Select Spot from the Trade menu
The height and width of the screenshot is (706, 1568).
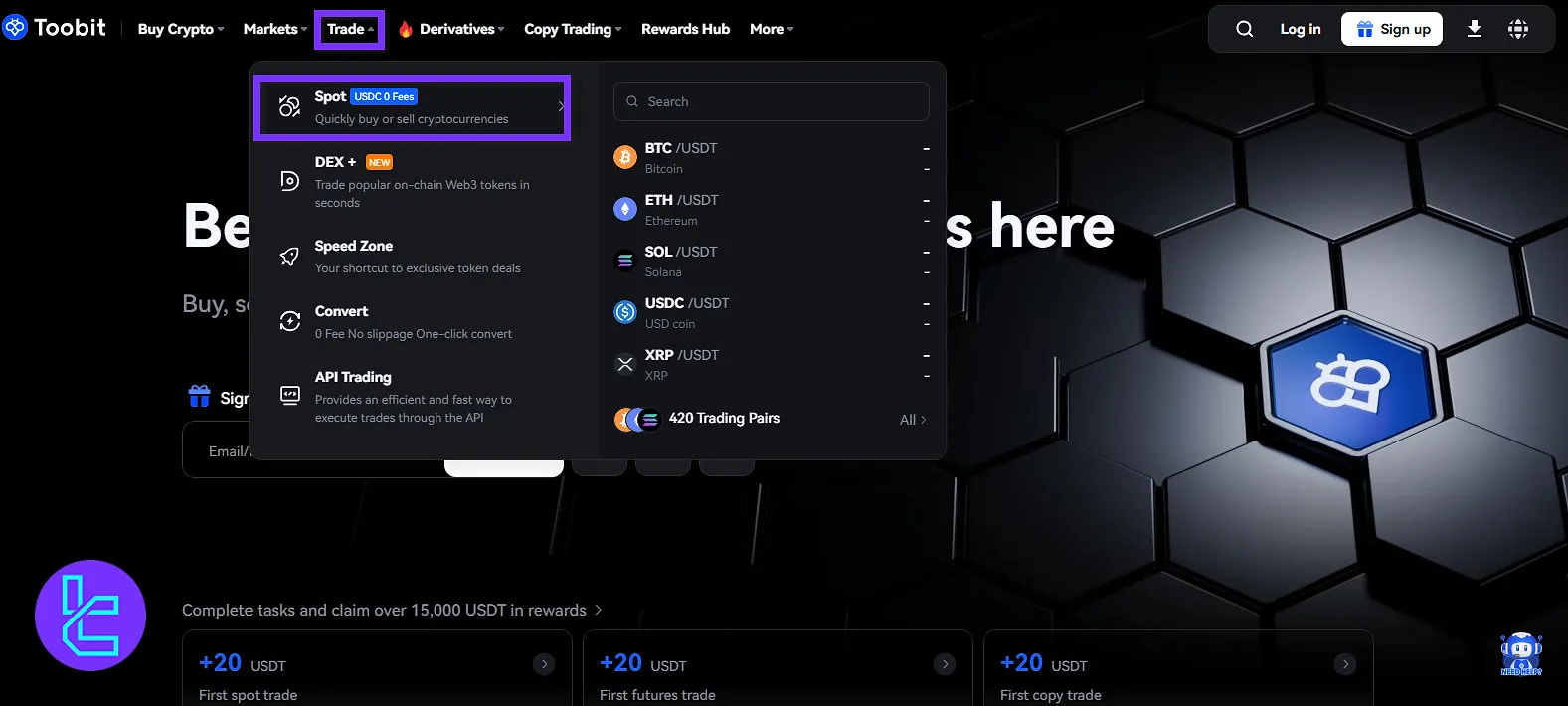pos(412,107)
